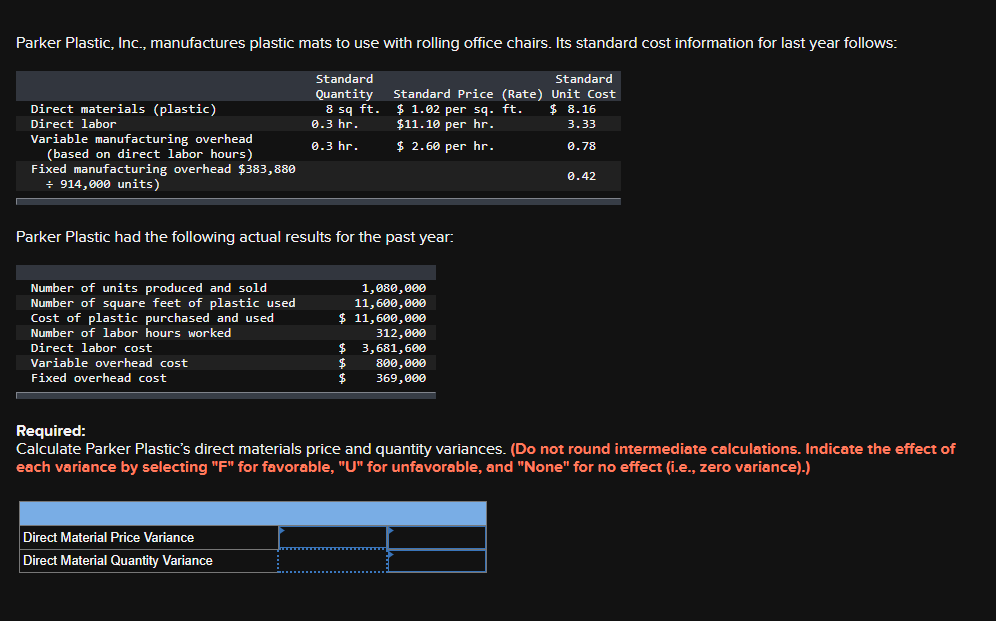
Task: Click the '÷ 914,000 units)' text
Action: (x=103, y=184)
